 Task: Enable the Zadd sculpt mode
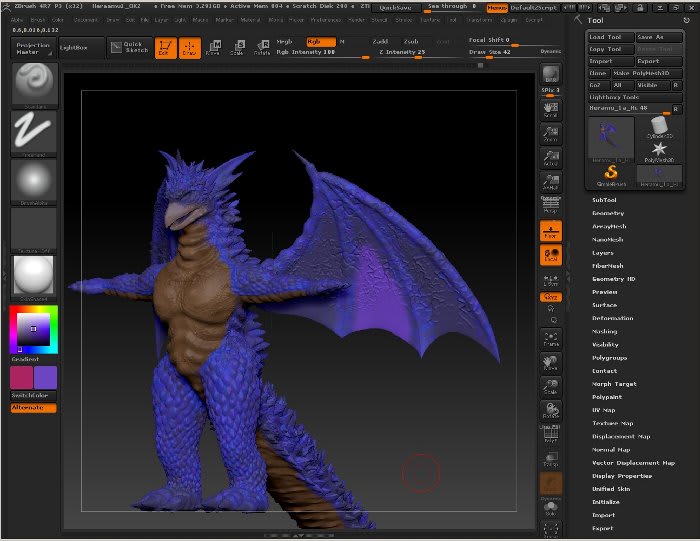(380, 42)
